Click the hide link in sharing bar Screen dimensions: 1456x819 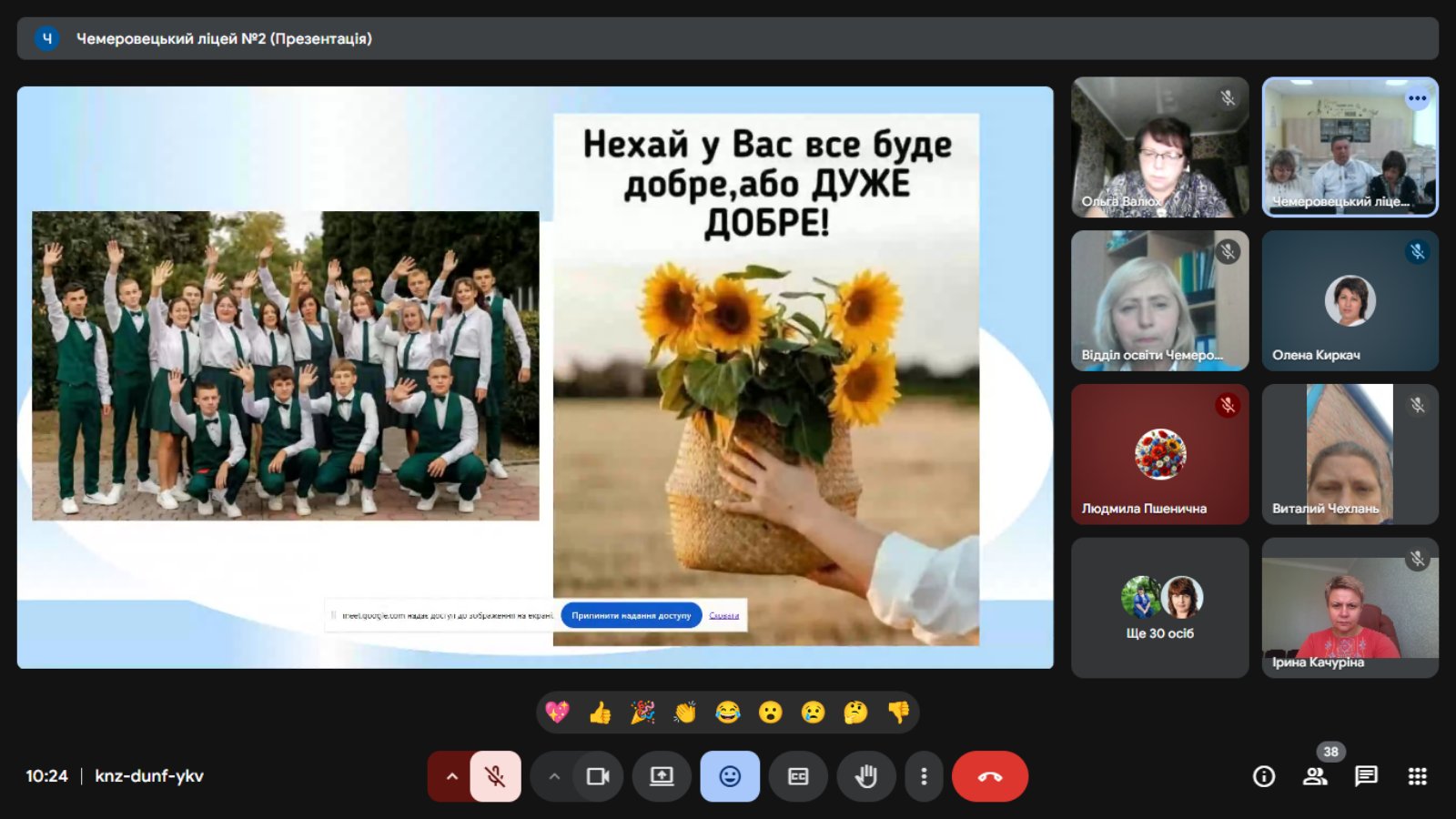coord(724,615)
